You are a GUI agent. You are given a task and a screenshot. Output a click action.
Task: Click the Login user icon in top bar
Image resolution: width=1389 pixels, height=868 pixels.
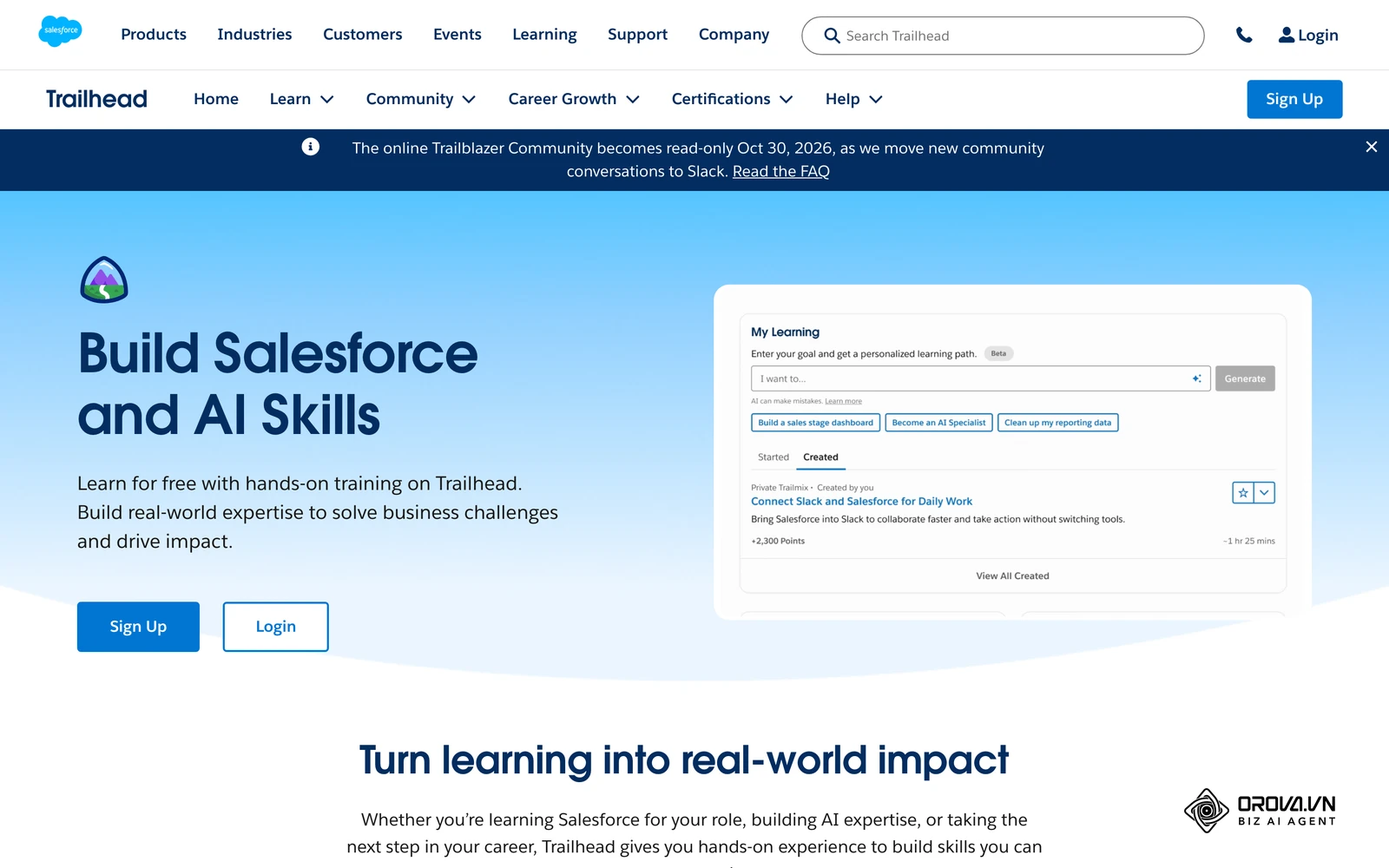tap(1287, 35)
